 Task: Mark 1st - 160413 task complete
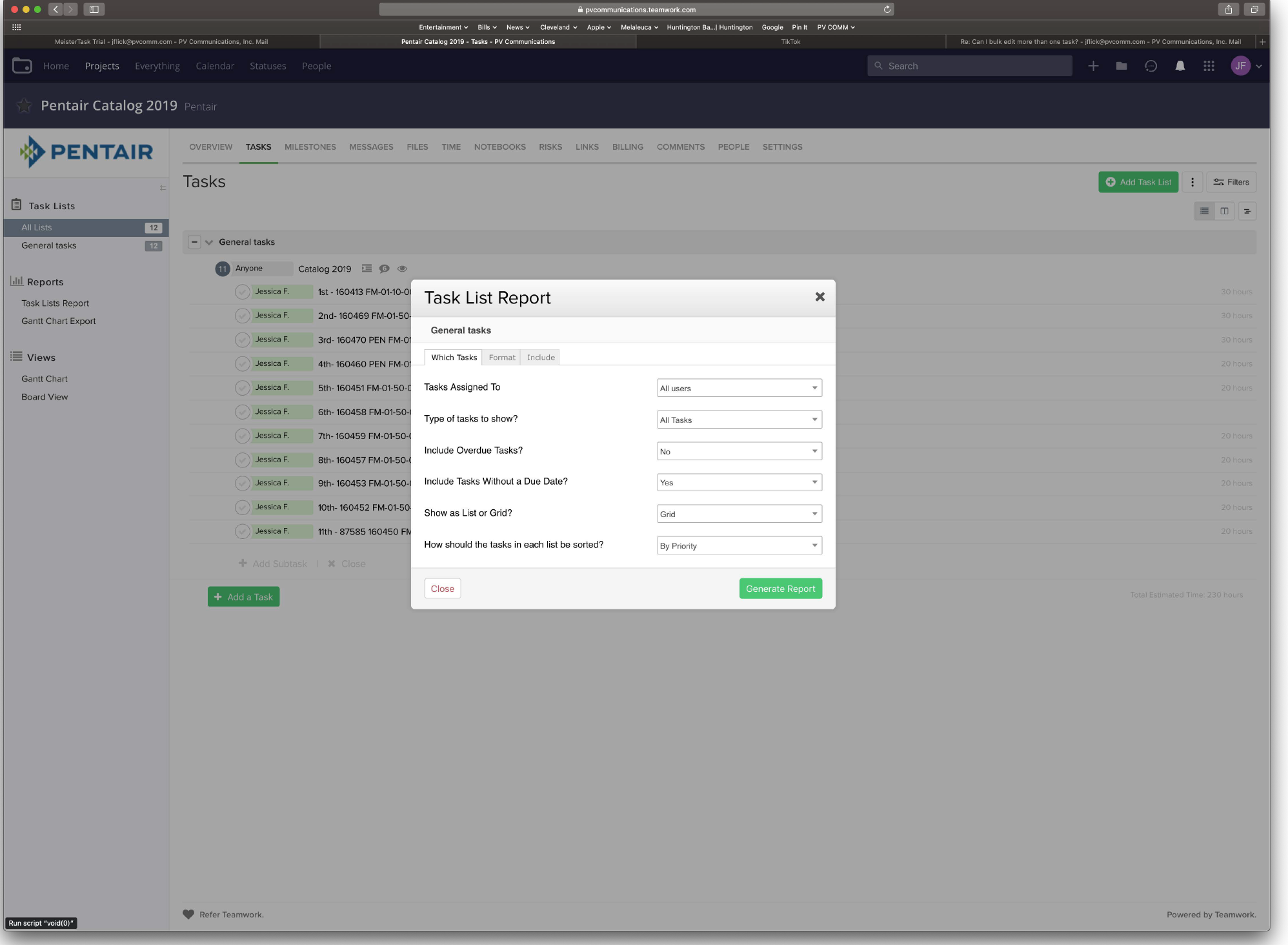pos(242,292)
